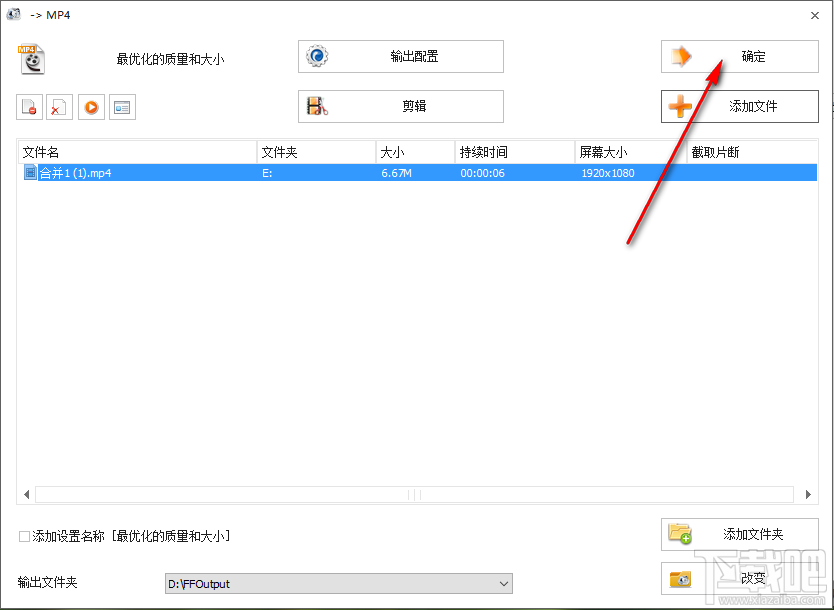Click the media file info toolbar icon

click(x=122, y=107)
